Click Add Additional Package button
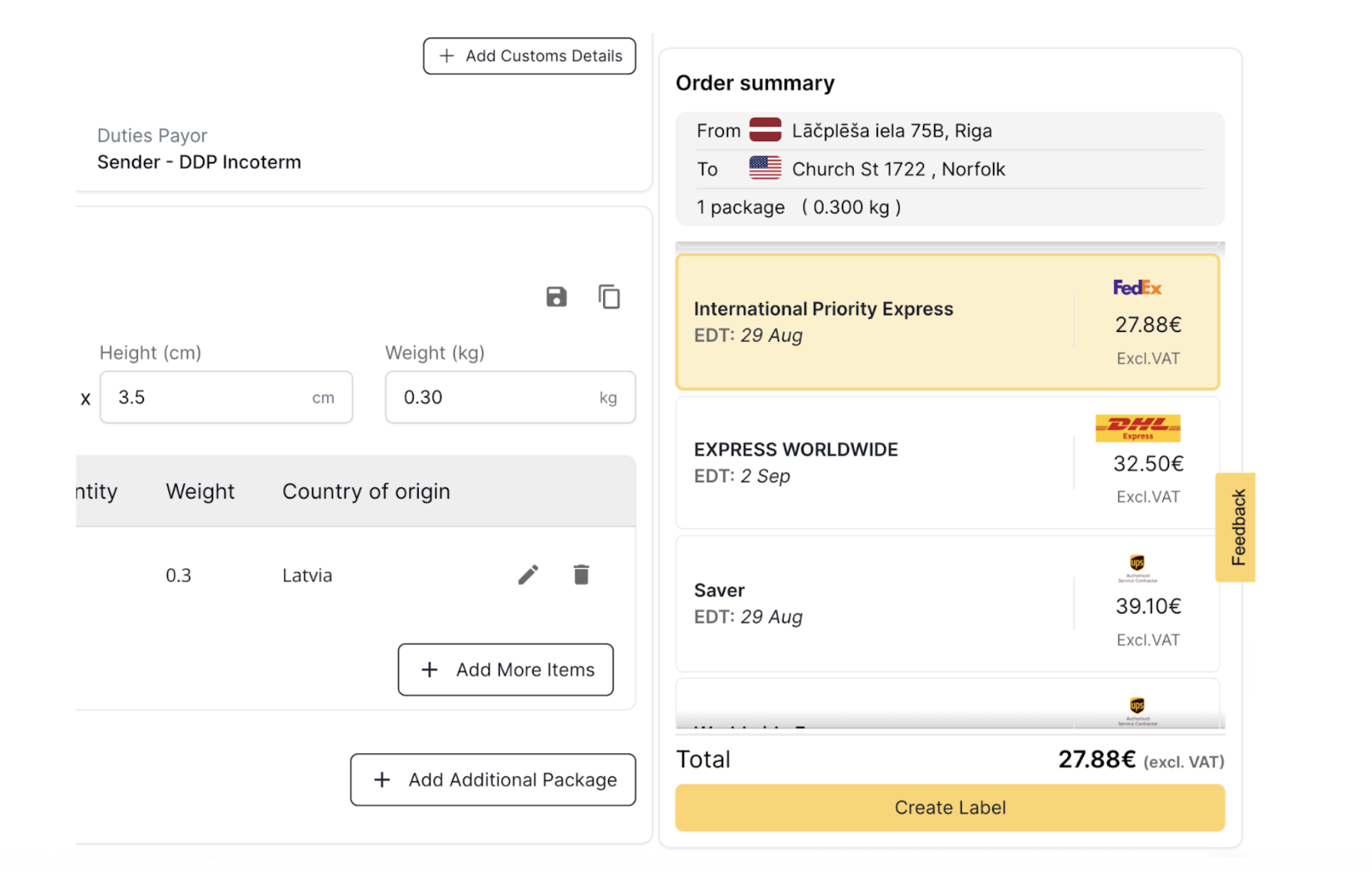Viewport: 1372px width, 872px height. pos(493,780)
